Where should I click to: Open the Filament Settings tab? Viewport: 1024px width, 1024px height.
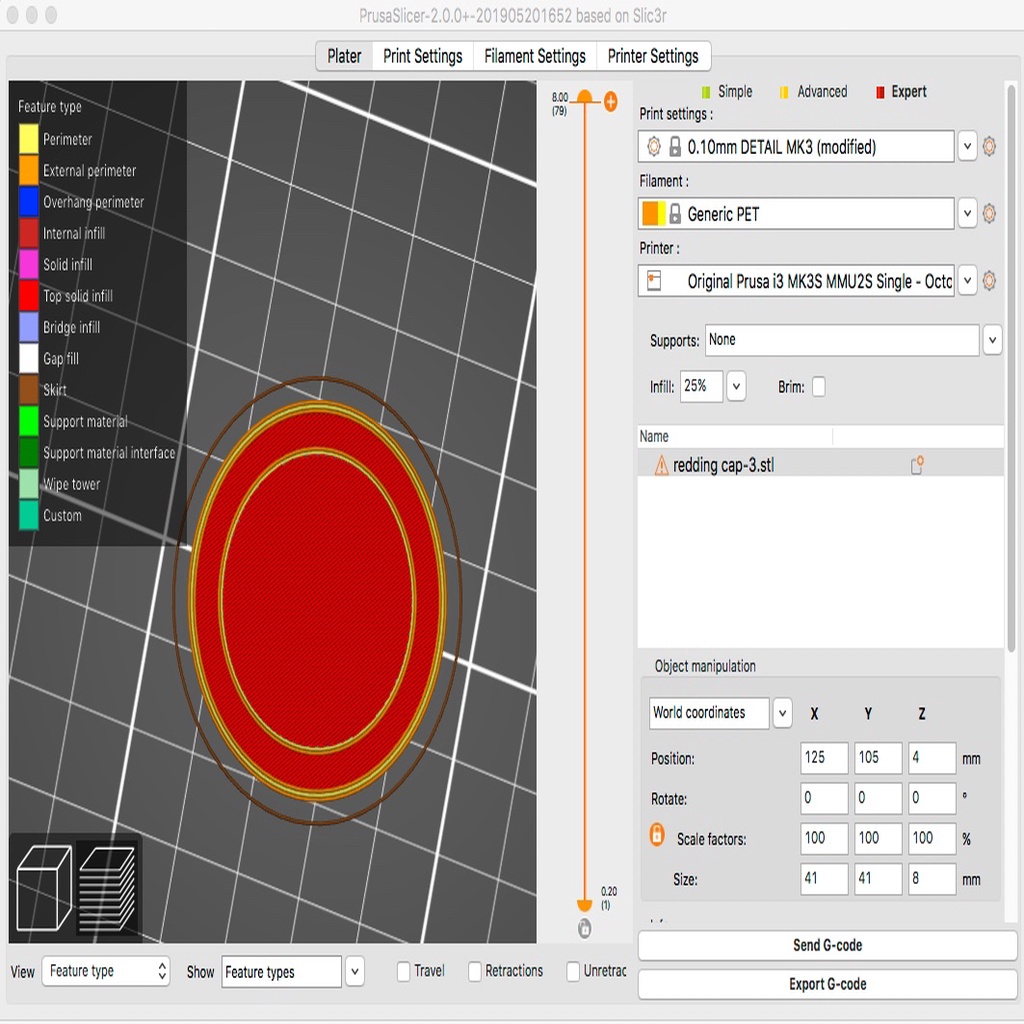click(x=535, y=56)
